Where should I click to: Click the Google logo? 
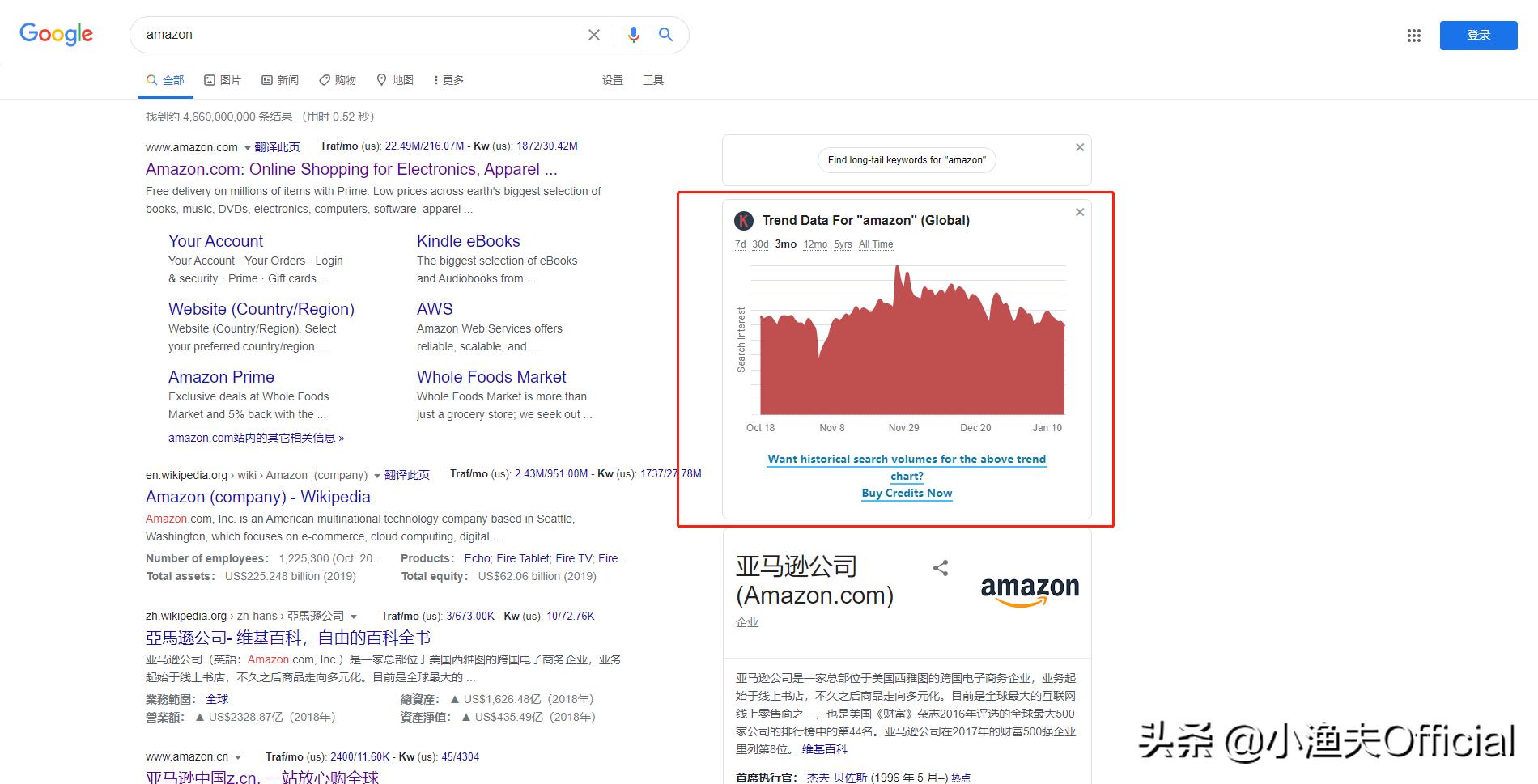tap(55, 34)
